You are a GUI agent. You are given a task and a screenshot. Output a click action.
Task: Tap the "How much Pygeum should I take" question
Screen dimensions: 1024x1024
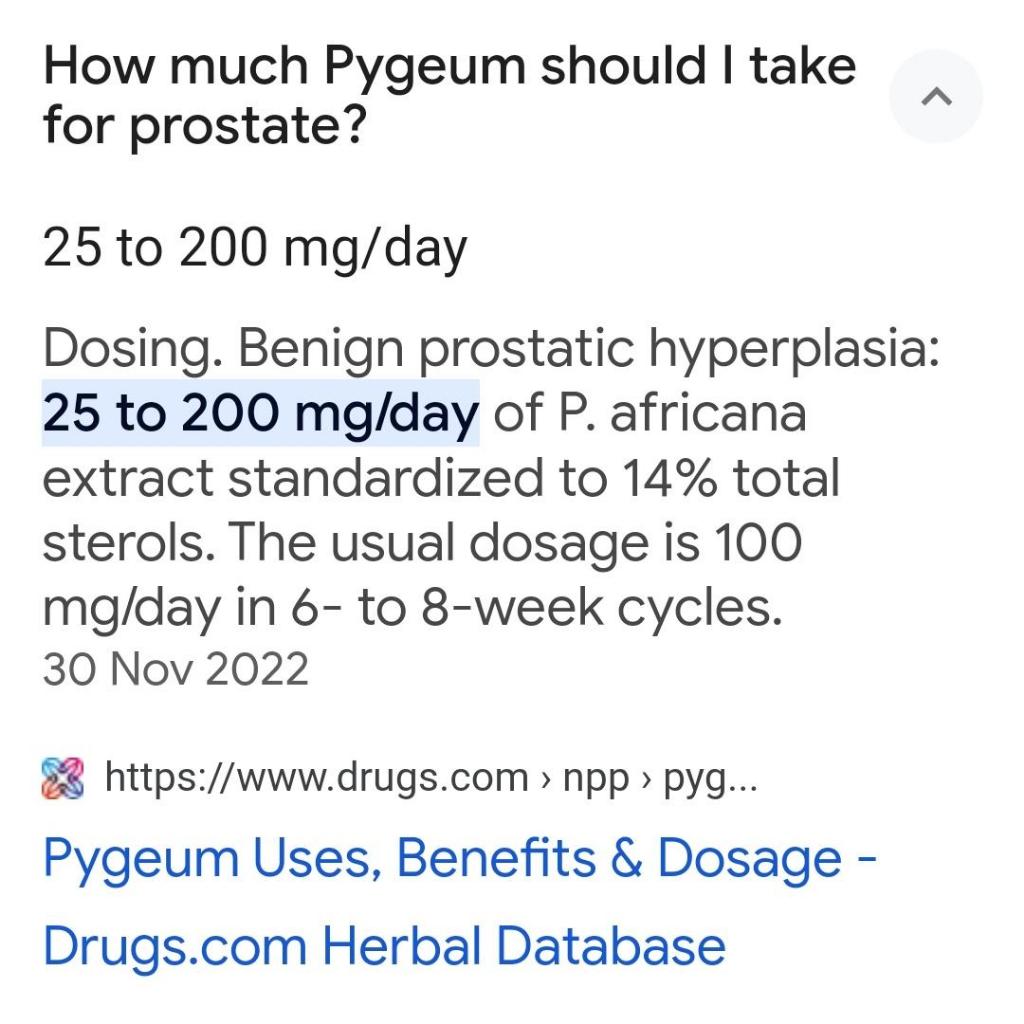(448, 67)
